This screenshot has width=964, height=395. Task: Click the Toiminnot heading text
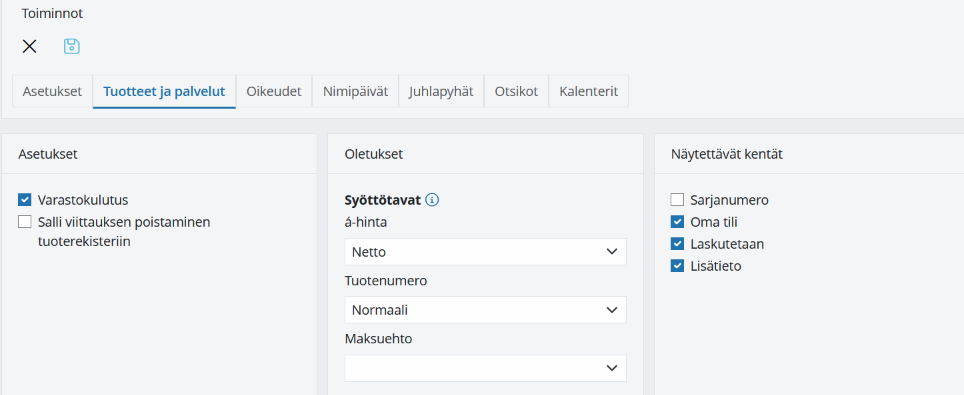coord(52,14)
